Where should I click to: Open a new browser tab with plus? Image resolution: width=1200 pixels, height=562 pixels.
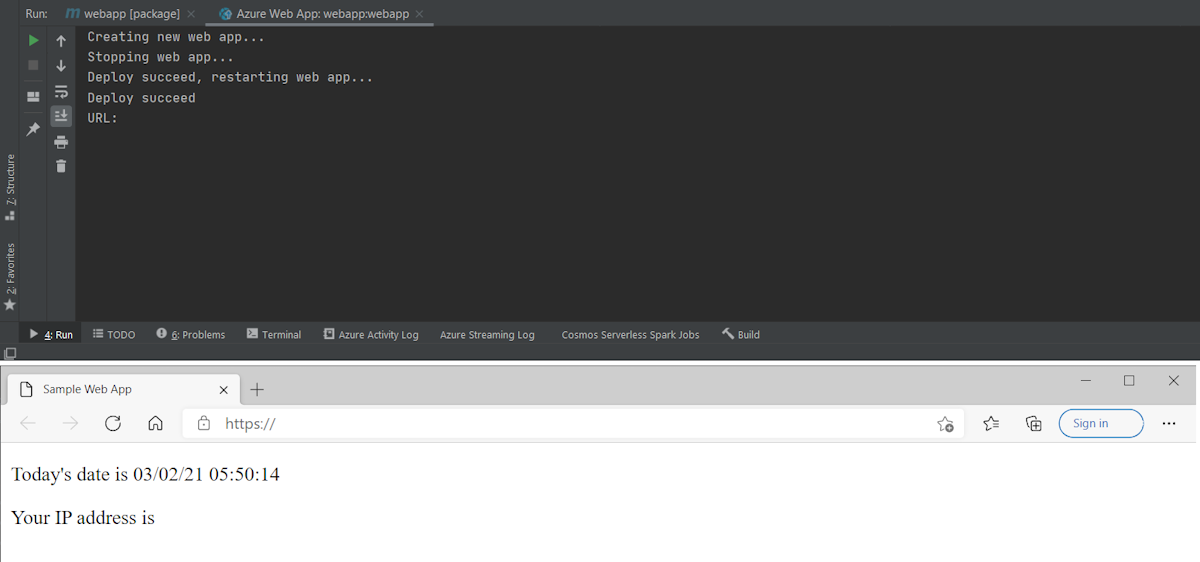[257, 390]
